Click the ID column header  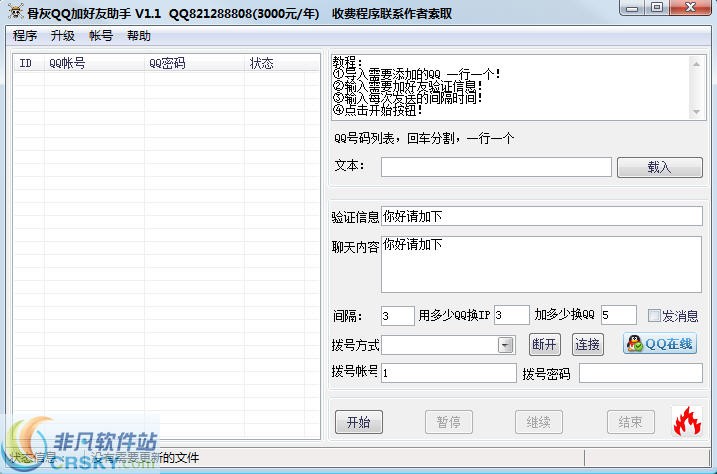(x=29, y=64)
